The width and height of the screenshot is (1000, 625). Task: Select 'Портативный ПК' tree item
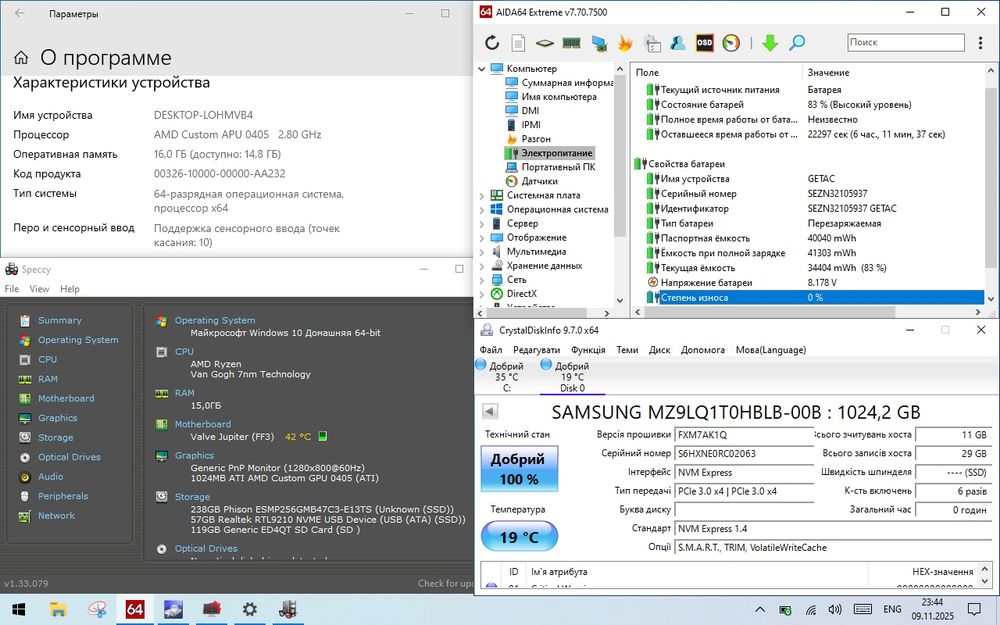550,167
